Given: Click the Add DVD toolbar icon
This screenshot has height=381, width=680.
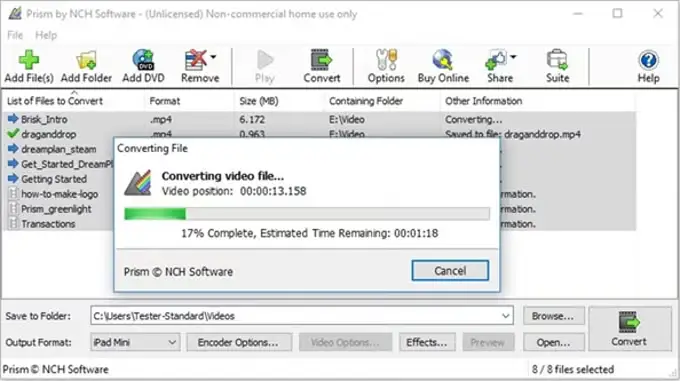Looking at the screenshot, I should click(x=143, y=66).
